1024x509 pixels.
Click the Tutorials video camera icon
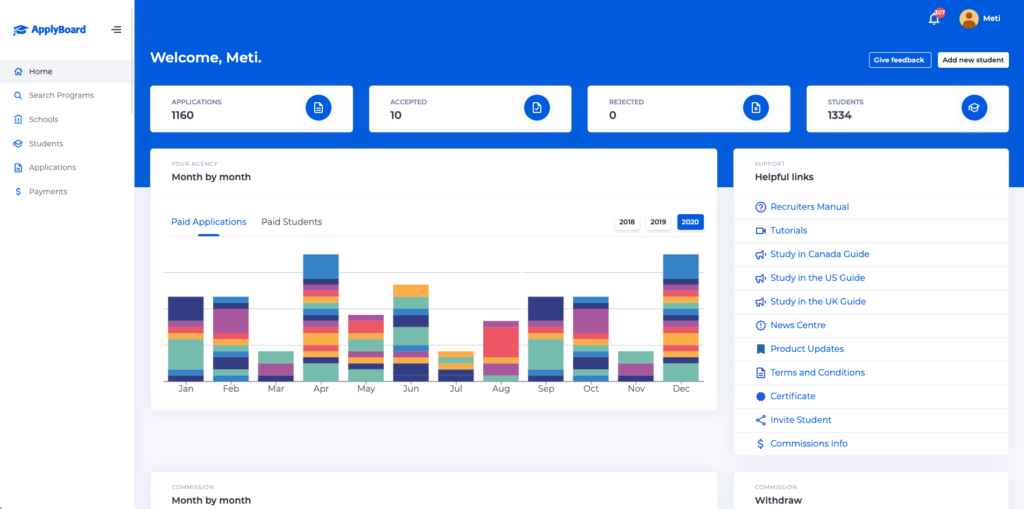(x=760, y=231)
